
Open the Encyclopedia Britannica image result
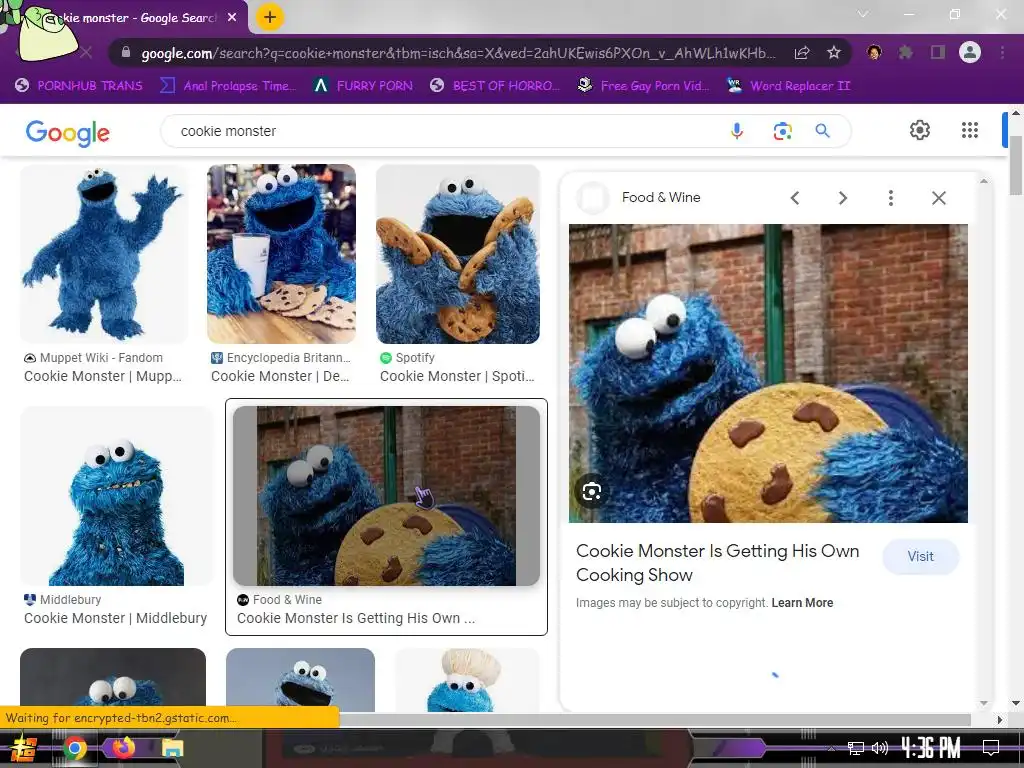pos(281,253)
